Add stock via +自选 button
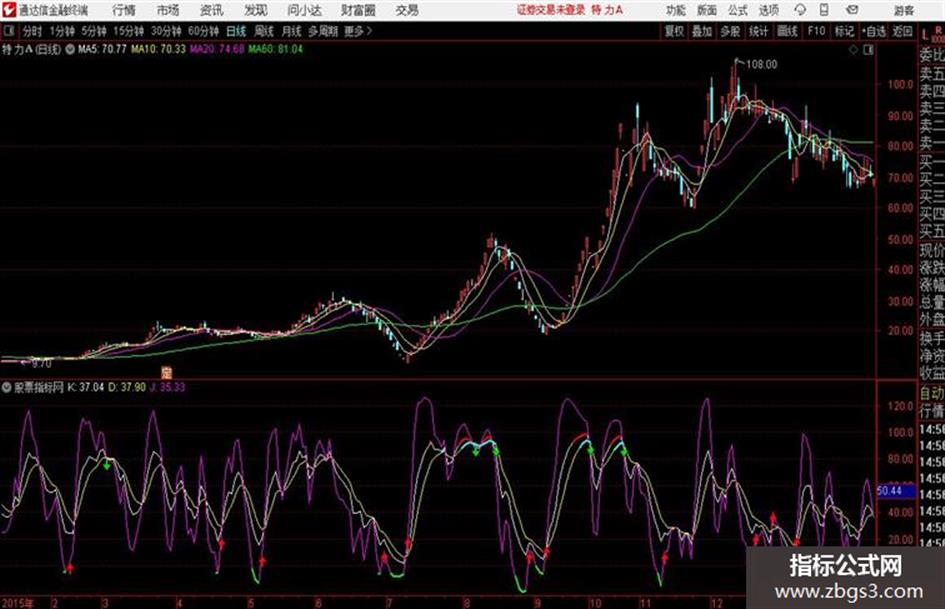This screenshot has width=945, height=609. pos(873,31)
